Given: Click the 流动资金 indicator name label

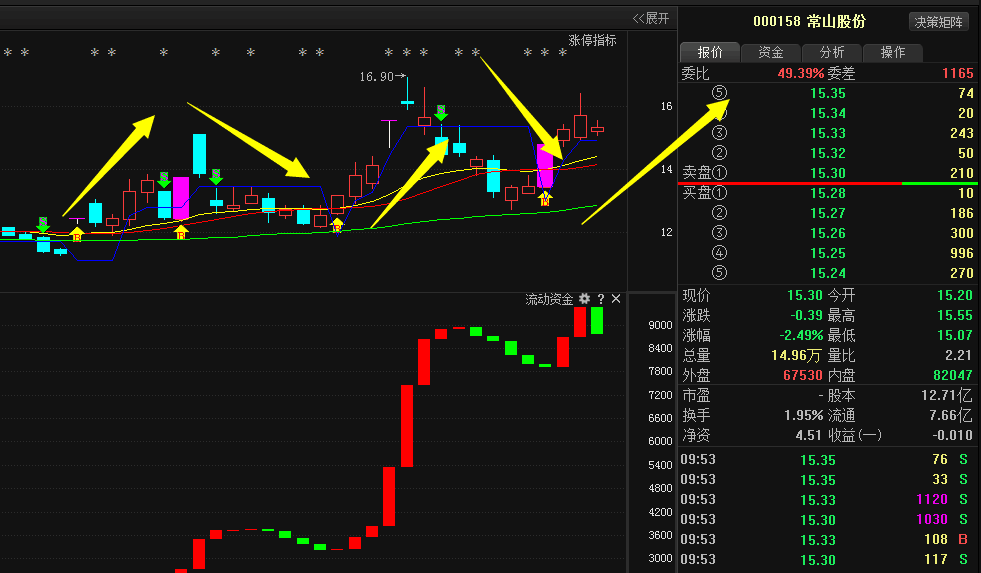Looking at the screenshot, I should [549, 299].
